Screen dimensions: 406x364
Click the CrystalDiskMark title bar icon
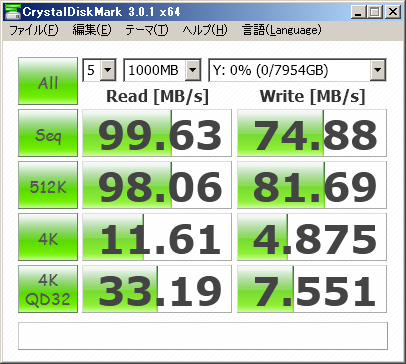(x=12, y=12)
